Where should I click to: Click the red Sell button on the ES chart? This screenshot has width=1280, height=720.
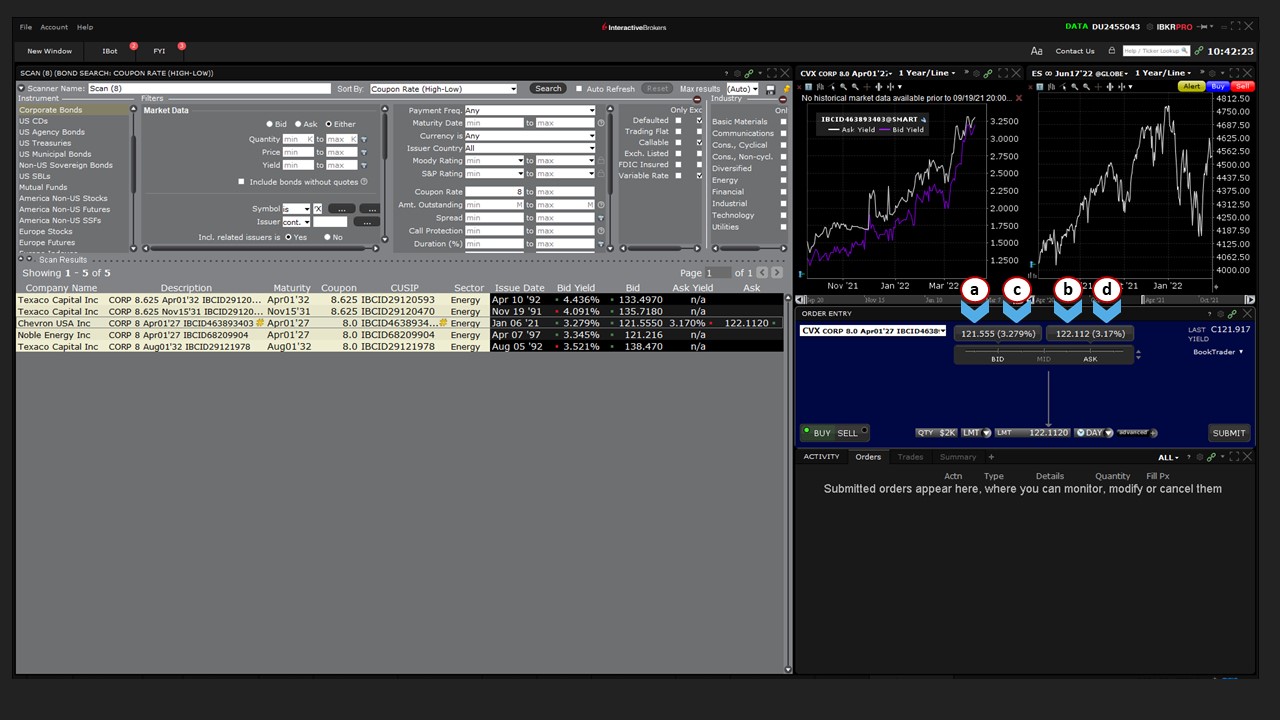(1243, 87)
